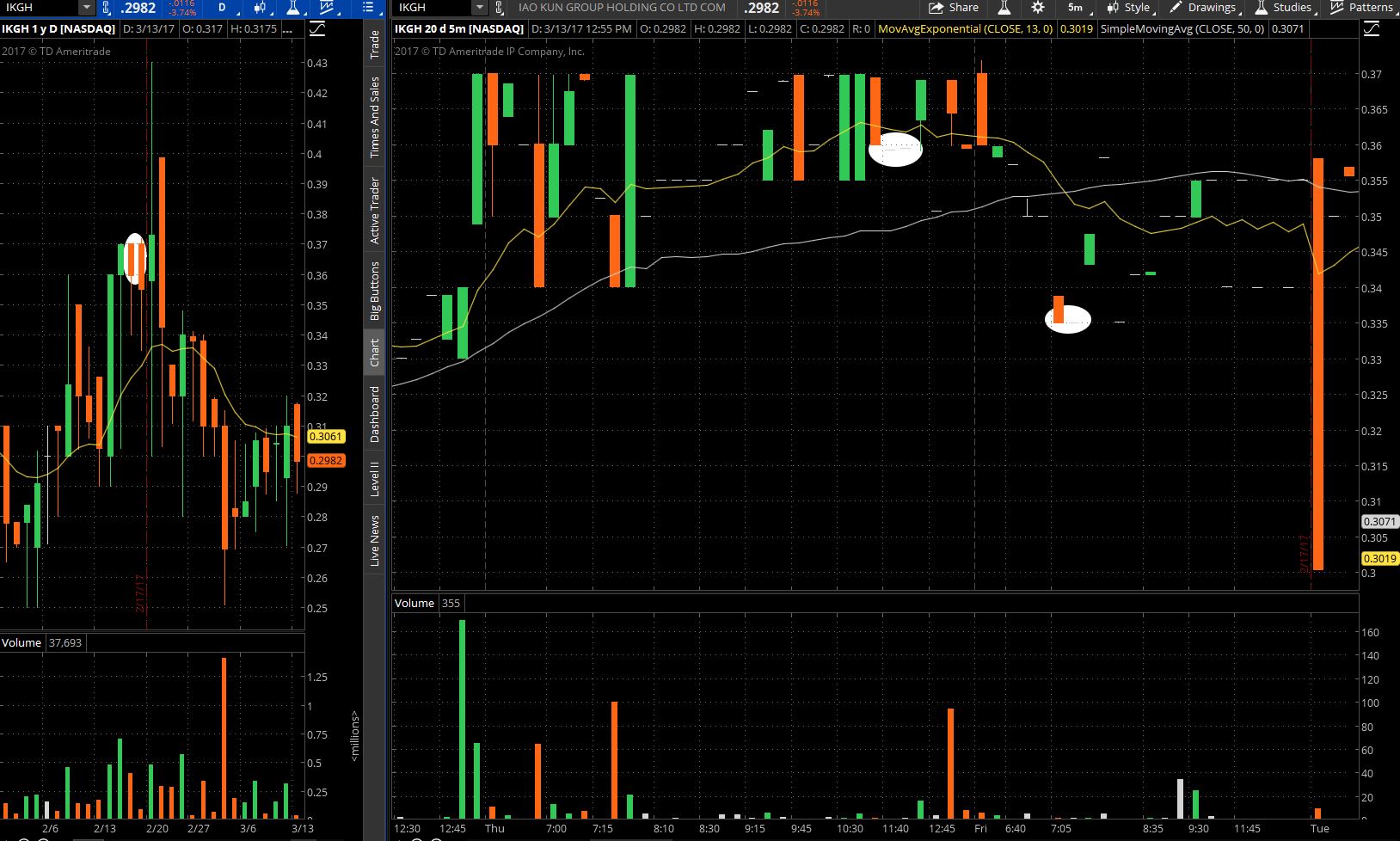Click the '0.365' price axis label
1400x841 pixels.
click(1374, 109)
